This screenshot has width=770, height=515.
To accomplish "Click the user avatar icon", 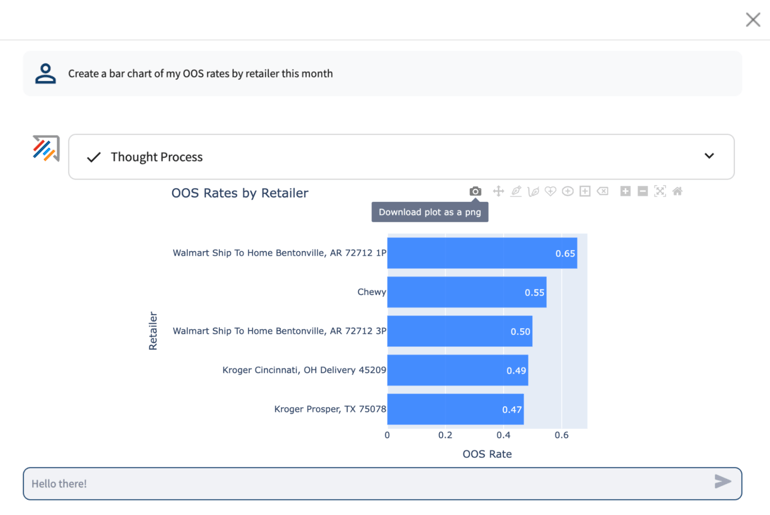I will coord(45,74).
